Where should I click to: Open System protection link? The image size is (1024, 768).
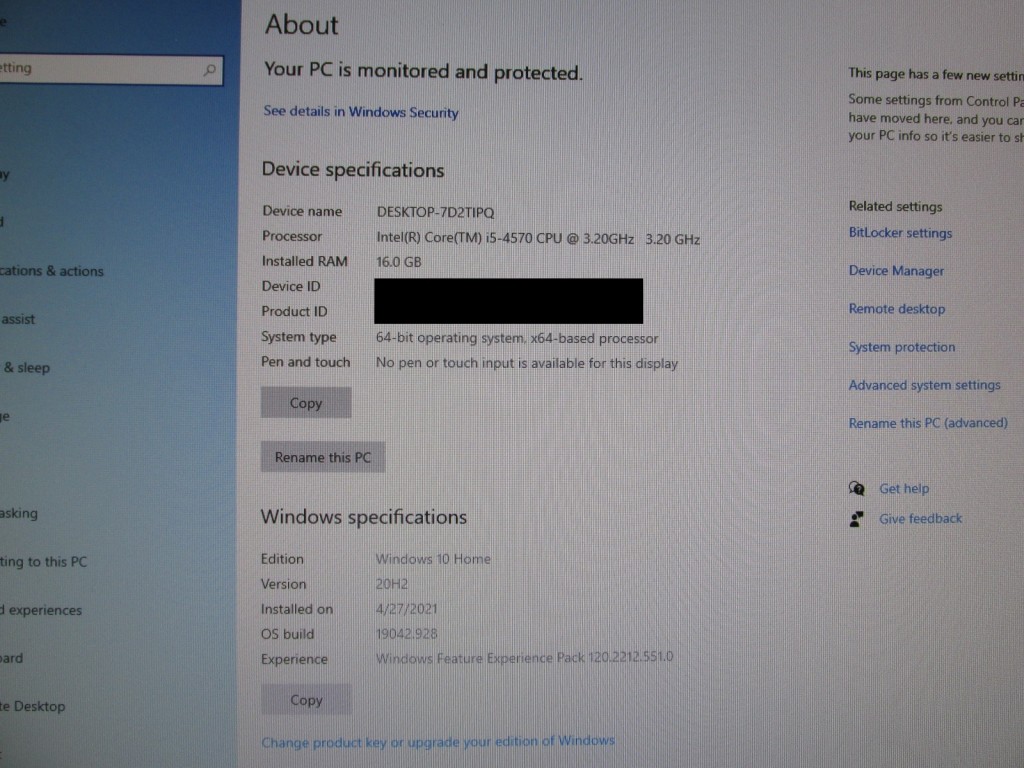pos(901,347)
